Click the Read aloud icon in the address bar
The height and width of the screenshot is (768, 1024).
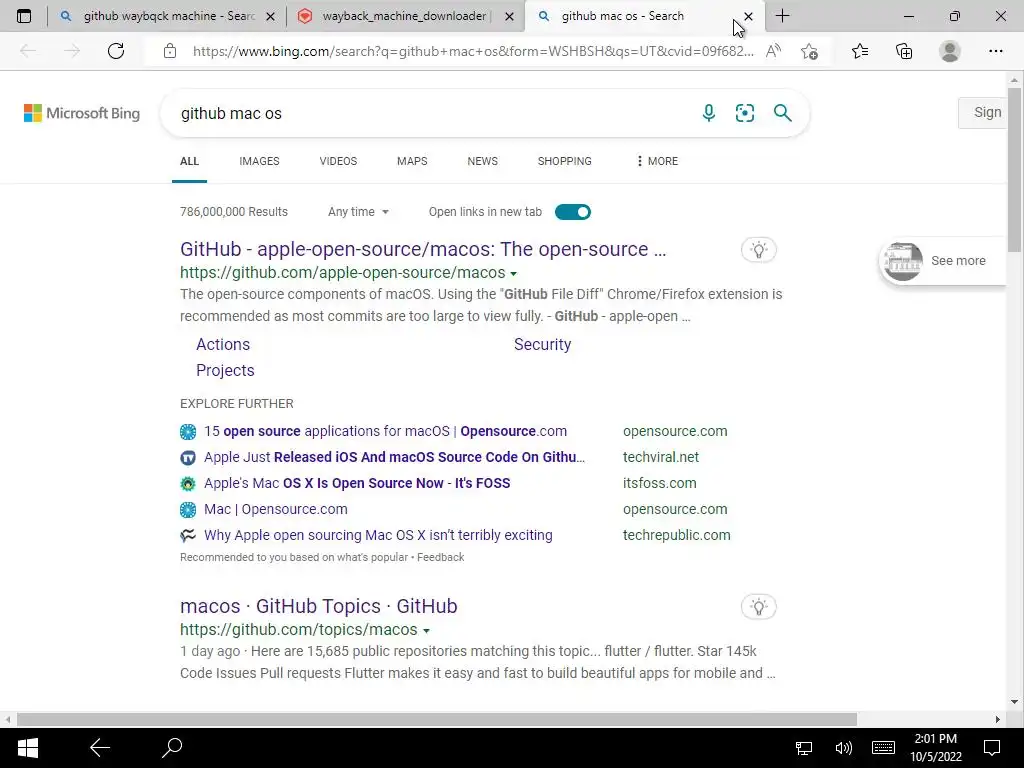(773, 51)
